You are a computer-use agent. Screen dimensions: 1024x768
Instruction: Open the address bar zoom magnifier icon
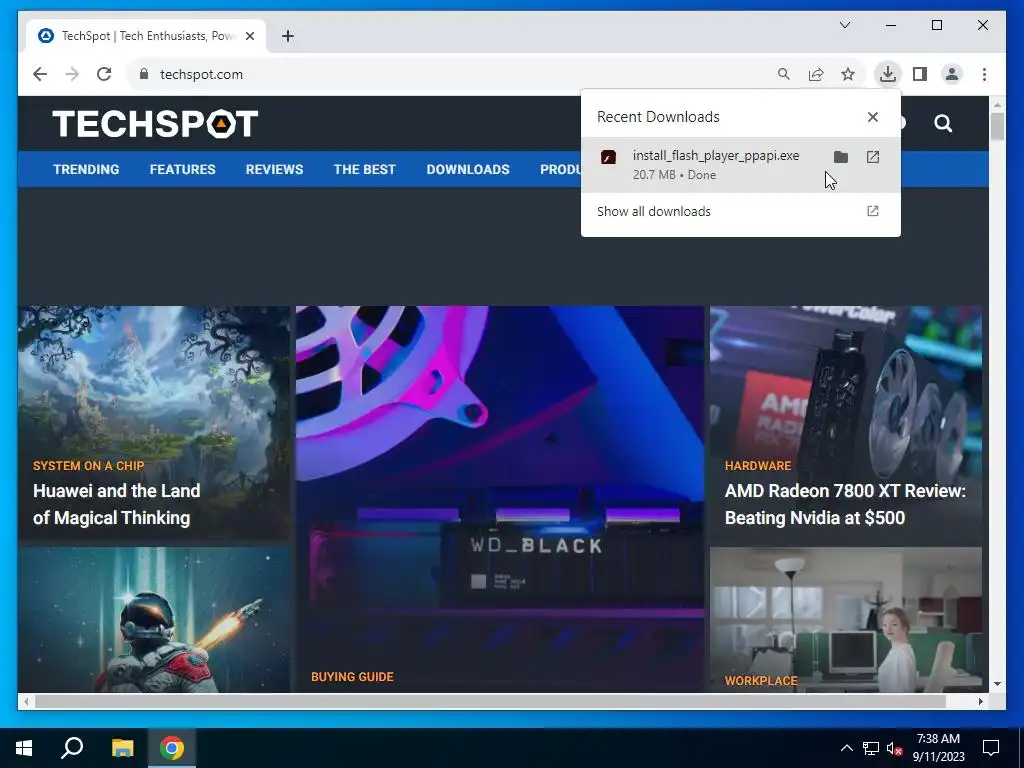point(784,74)
